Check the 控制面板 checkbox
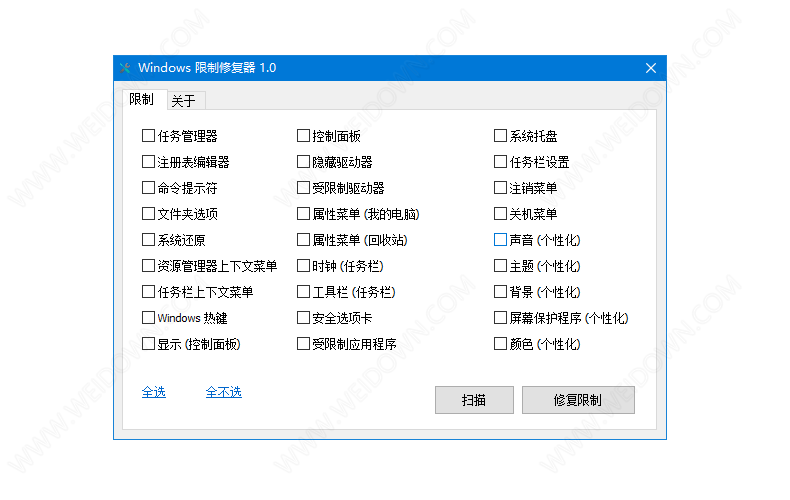 click(303, 136)
